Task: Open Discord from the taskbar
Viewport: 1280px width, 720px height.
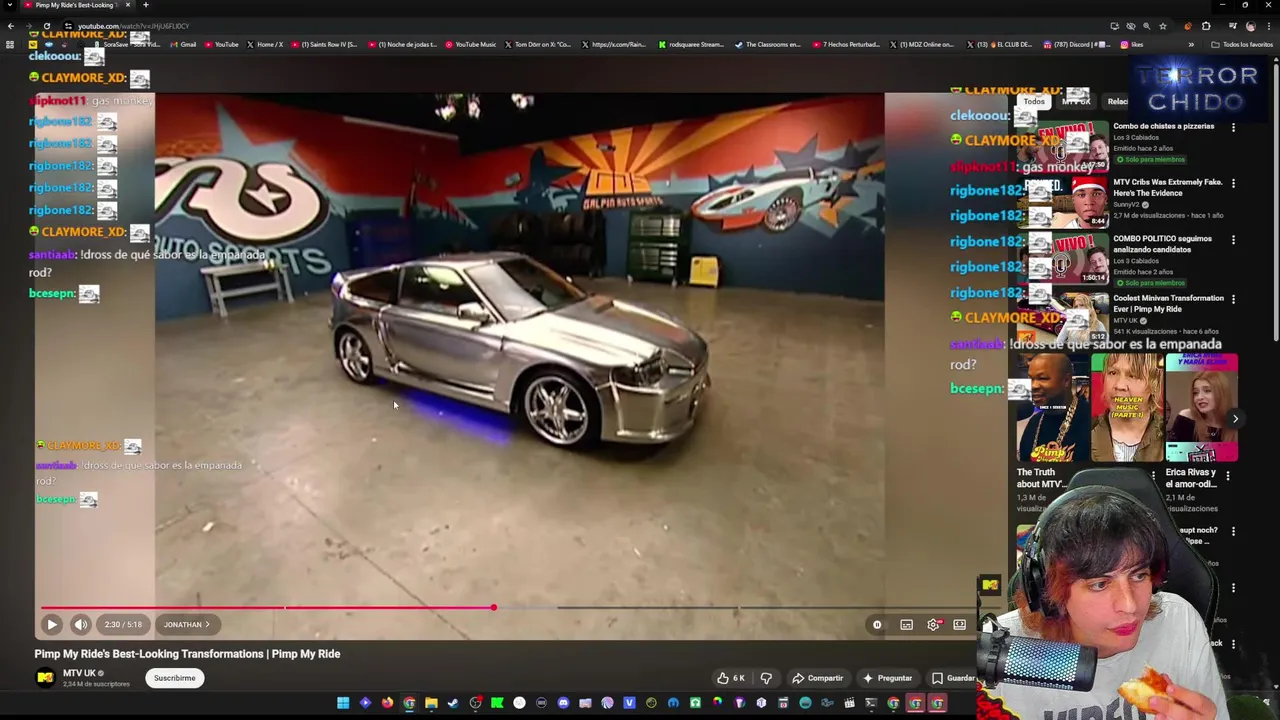Action: [x=563, y=704]
